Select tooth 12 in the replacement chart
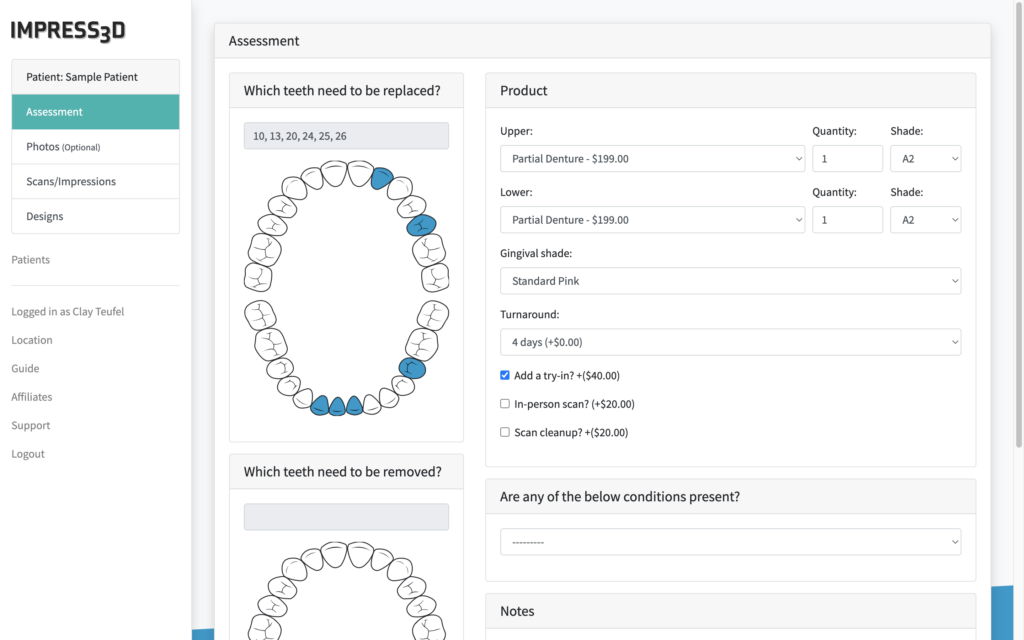 point(412,206)
